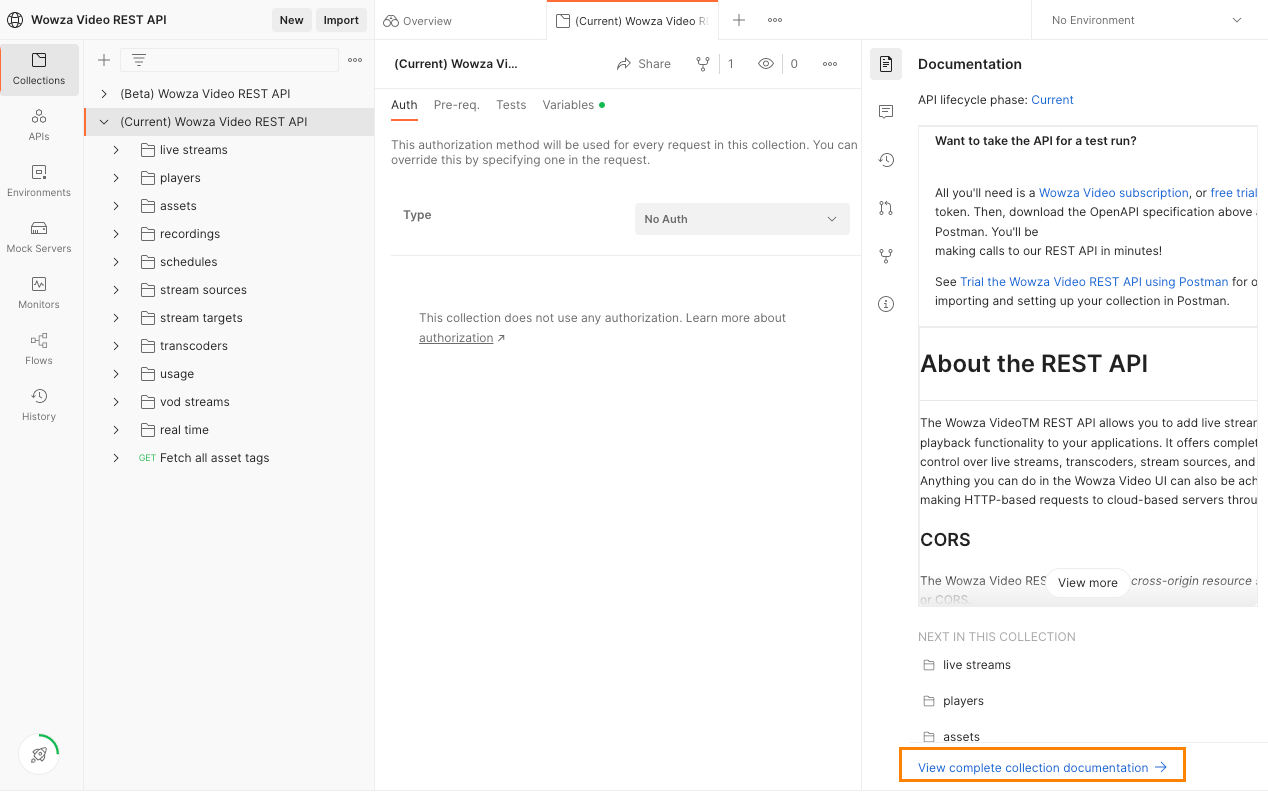Open the free trial link
The height and width of the screenshot is (792, 1268).
pyautogui.click(x=1233, y=193)
